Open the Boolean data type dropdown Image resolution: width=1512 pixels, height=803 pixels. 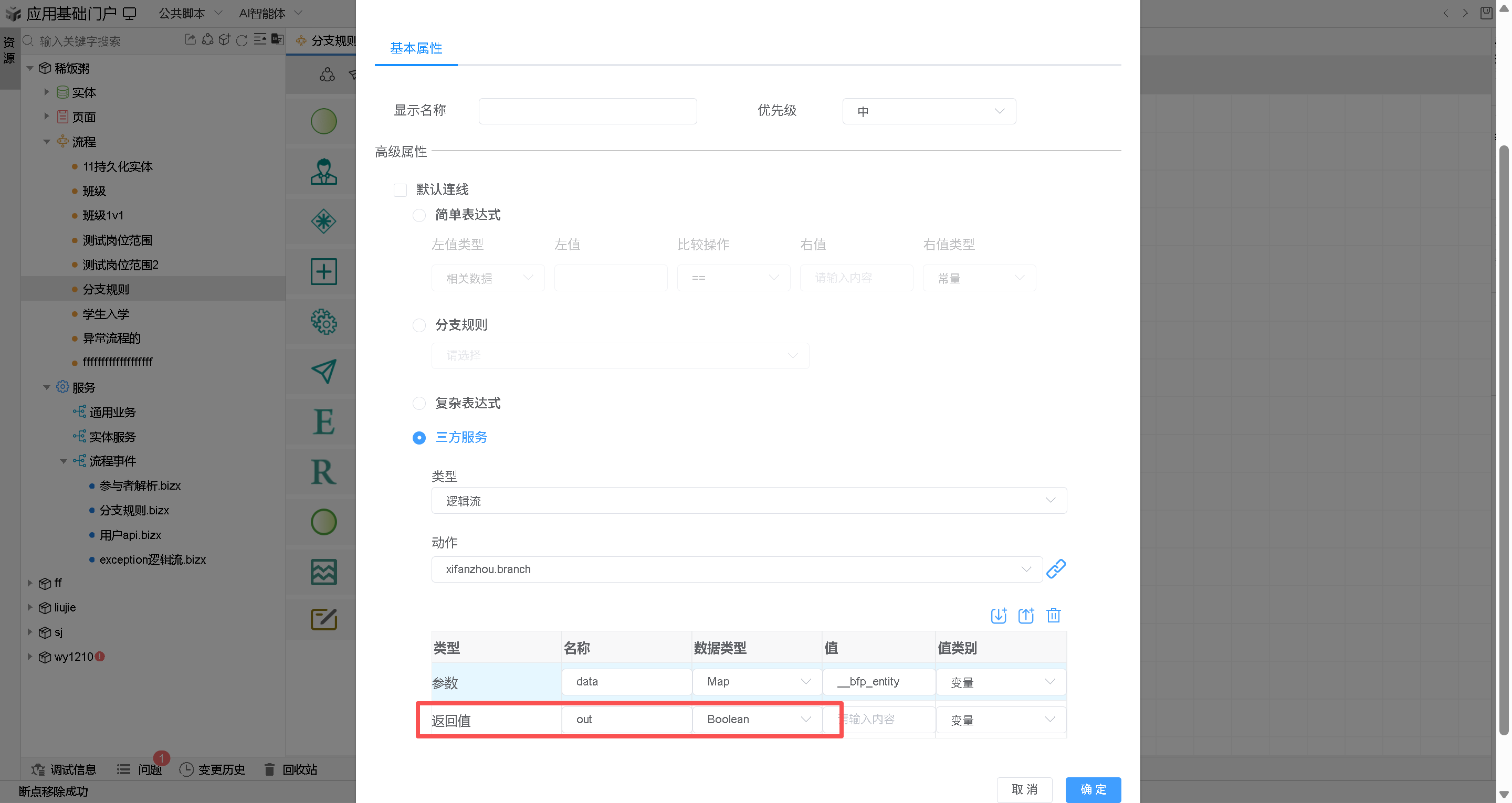click(x=757, y=720)
